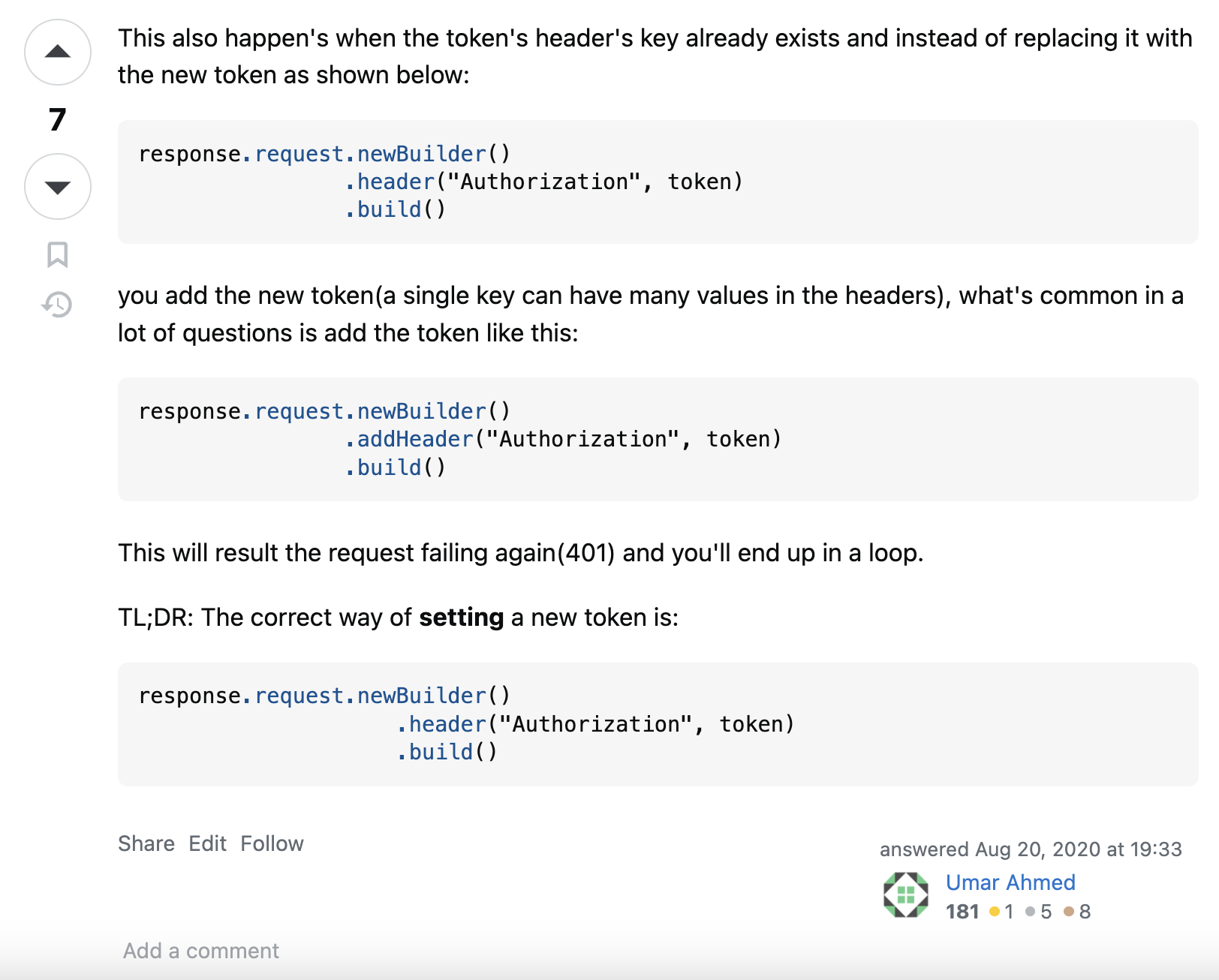Click the addHeader method link

pos(414,439)
